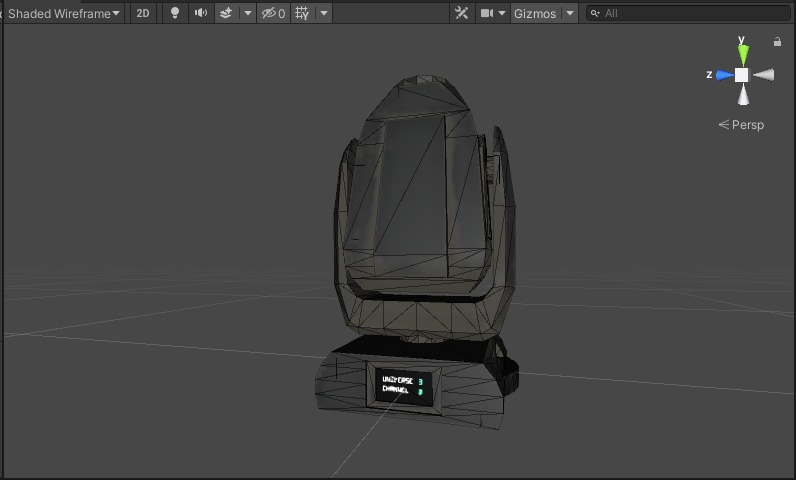Expand the camera settings dropdown arrow

click(502, 14)
